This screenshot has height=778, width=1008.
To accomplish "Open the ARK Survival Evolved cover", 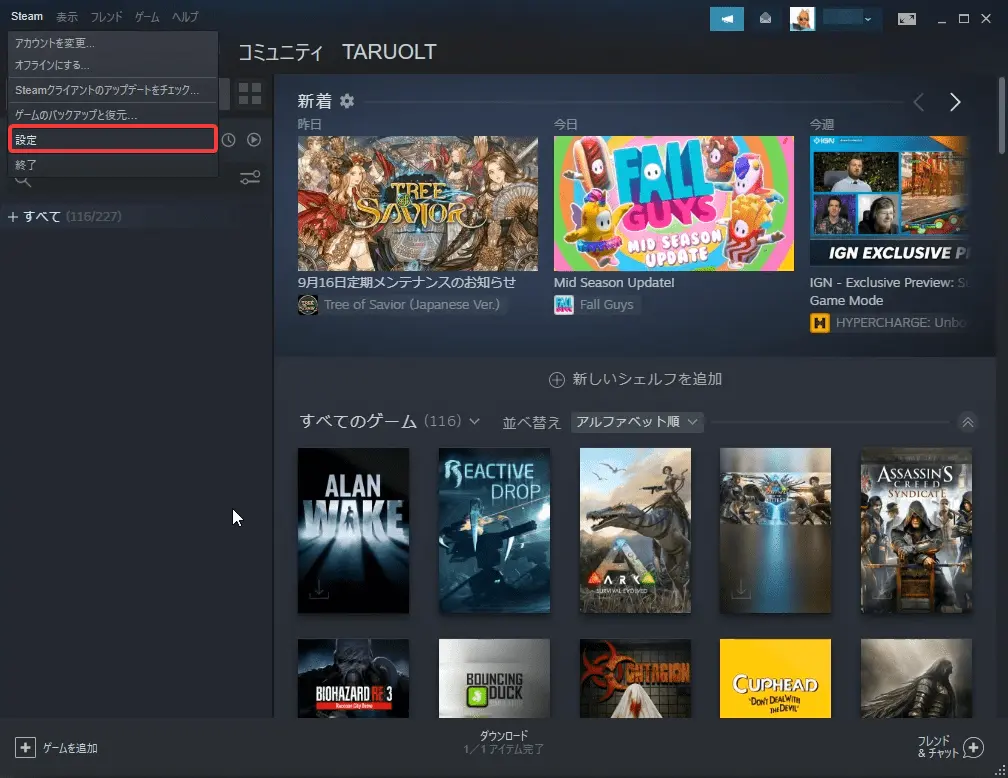I will click(635, 530).
